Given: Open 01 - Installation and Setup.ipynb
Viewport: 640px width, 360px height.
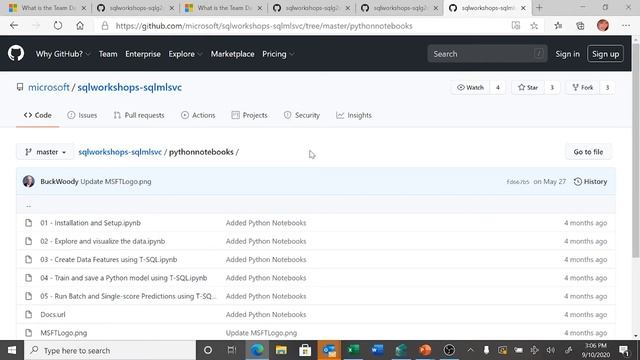Looking at the screenshot, I should click(90, 223).
